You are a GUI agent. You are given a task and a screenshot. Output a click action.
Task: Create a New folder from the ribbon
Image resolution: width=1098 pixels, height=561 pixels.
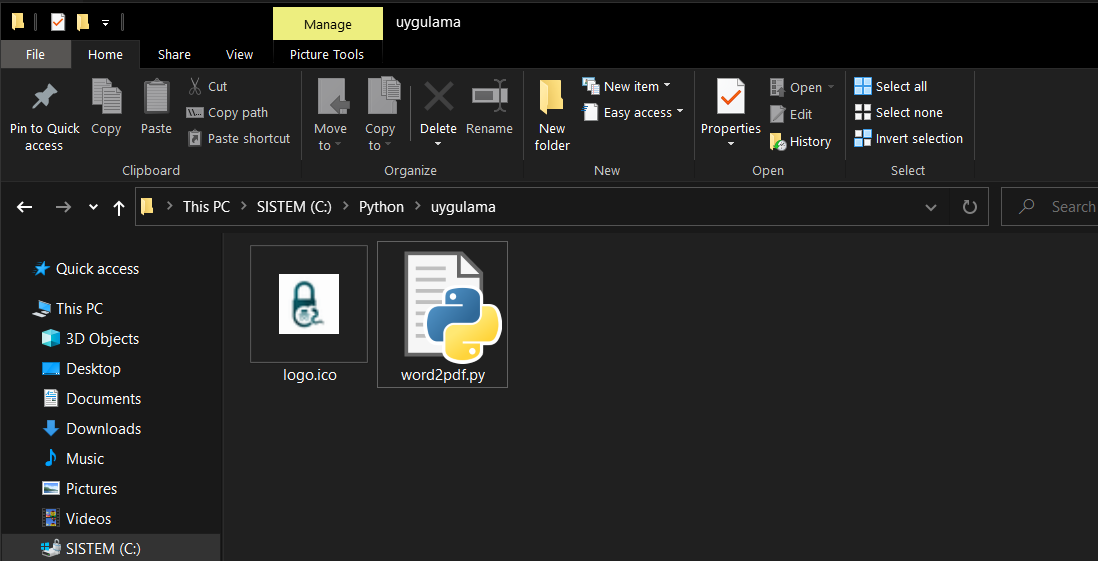pos(552,115)
